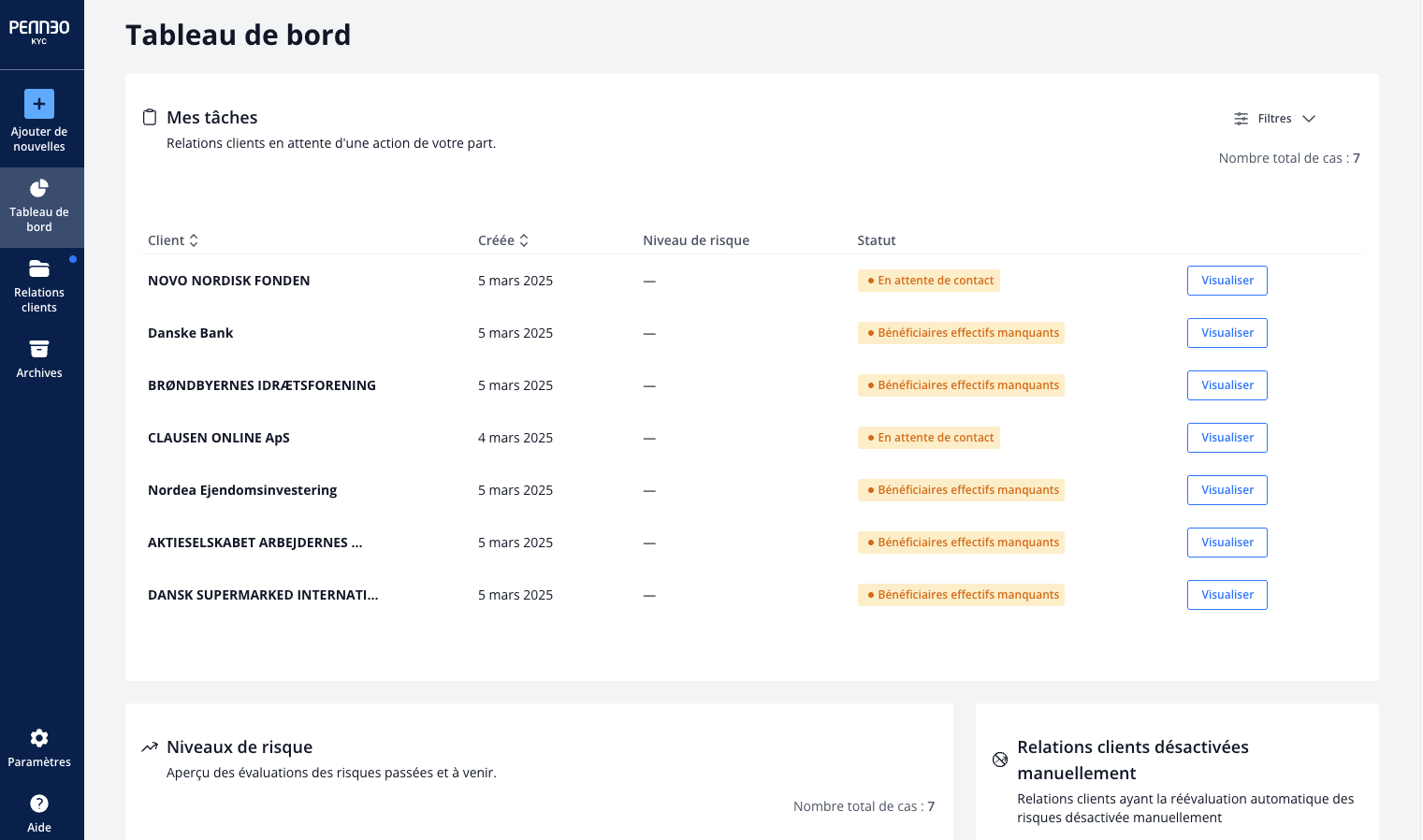Click Nombre total de cas in Mes tâches

pyautogui.click(x=1289, y=158)
